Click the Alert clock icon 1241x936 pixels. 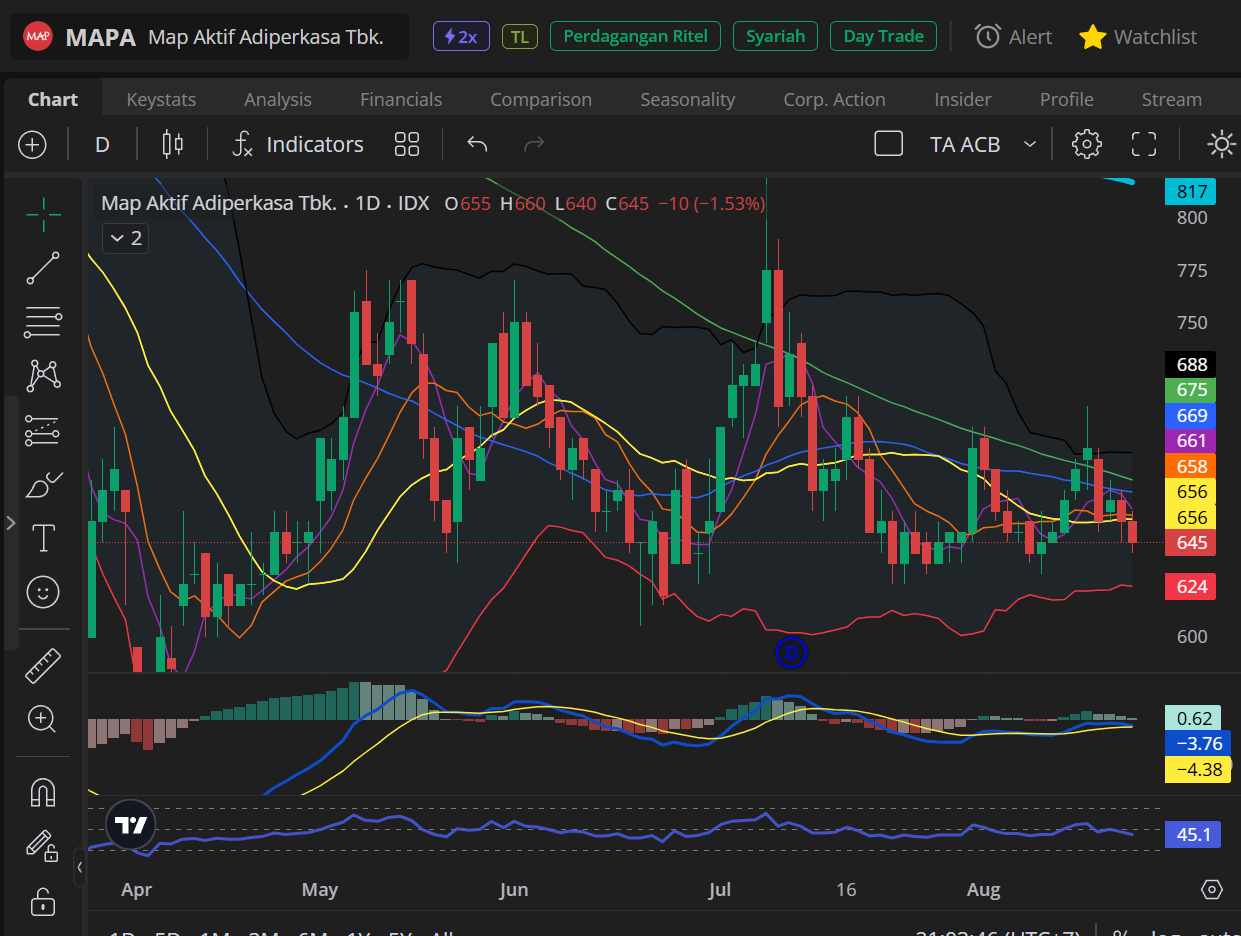[988, 37]
